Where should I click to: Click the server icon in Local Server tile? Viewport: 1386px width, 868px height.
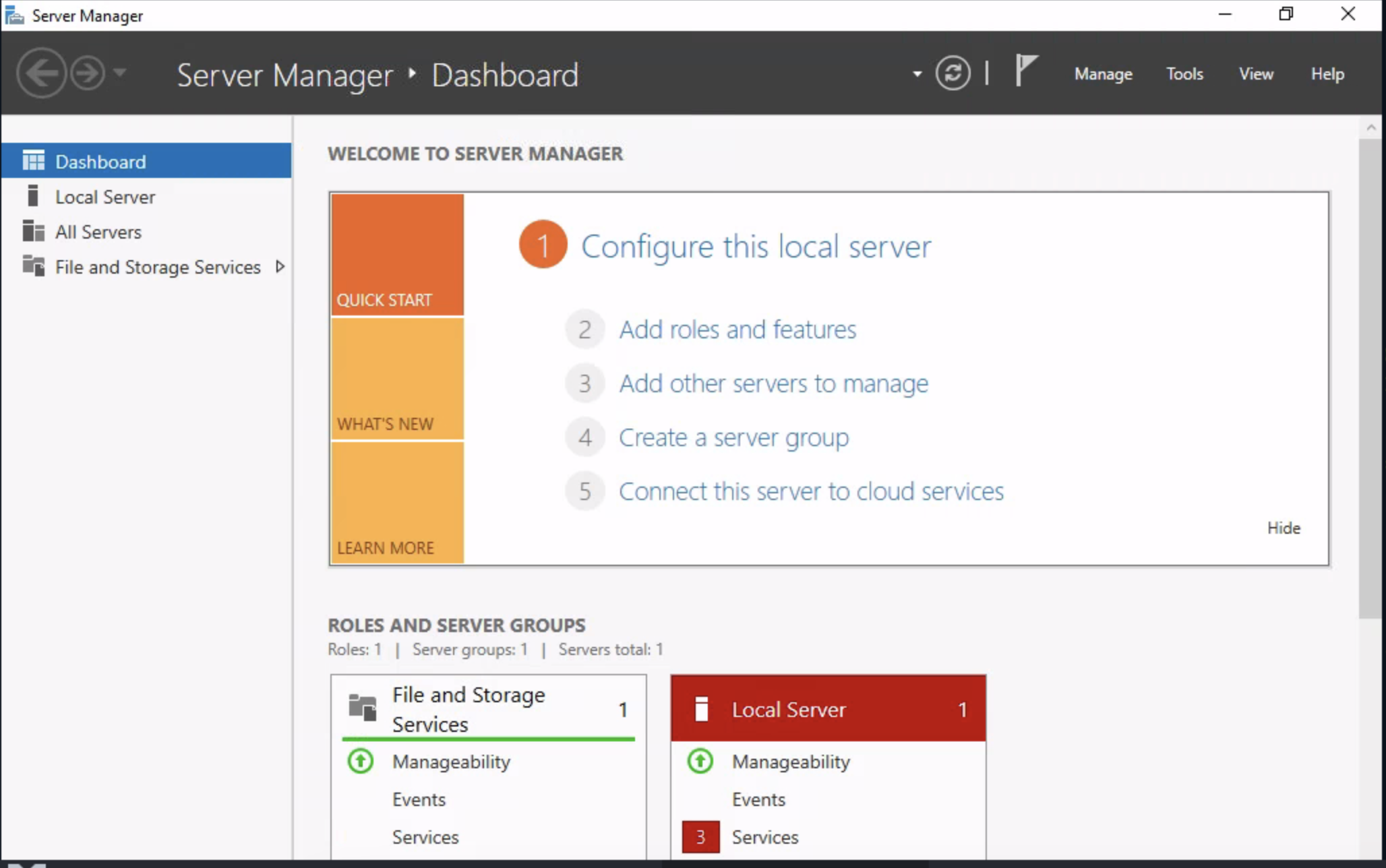701,709
